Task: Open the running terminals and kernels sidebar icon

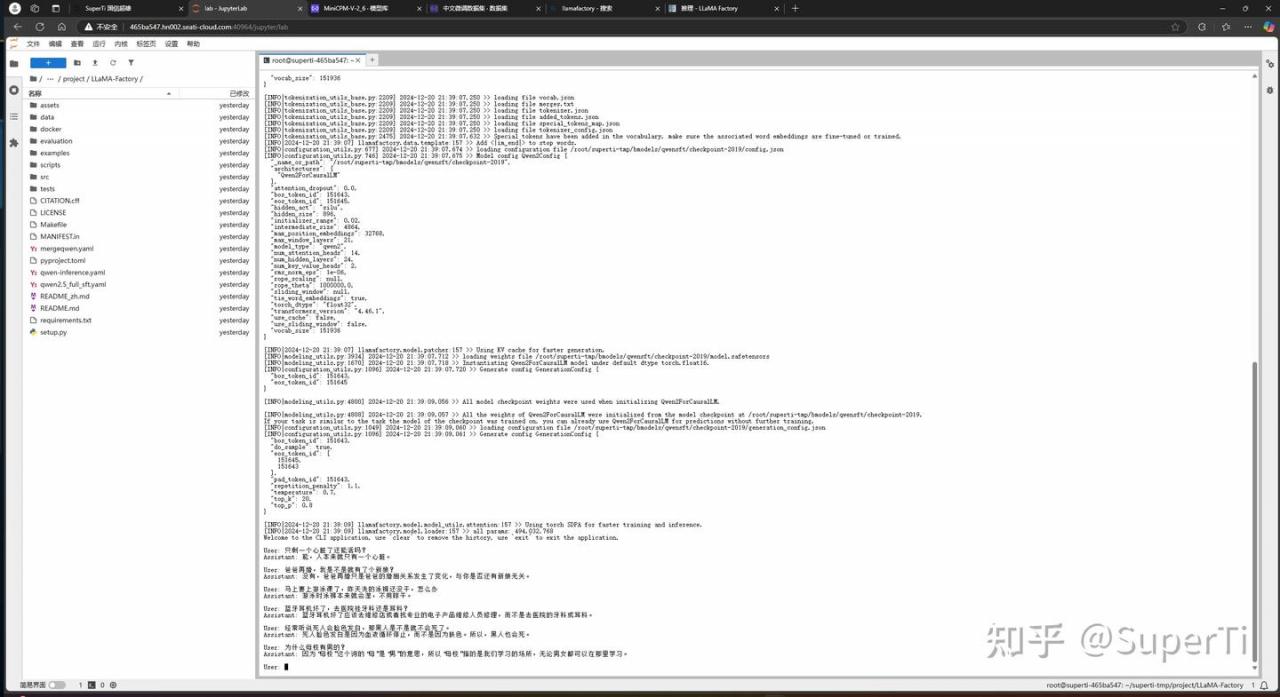Action: 14,90
